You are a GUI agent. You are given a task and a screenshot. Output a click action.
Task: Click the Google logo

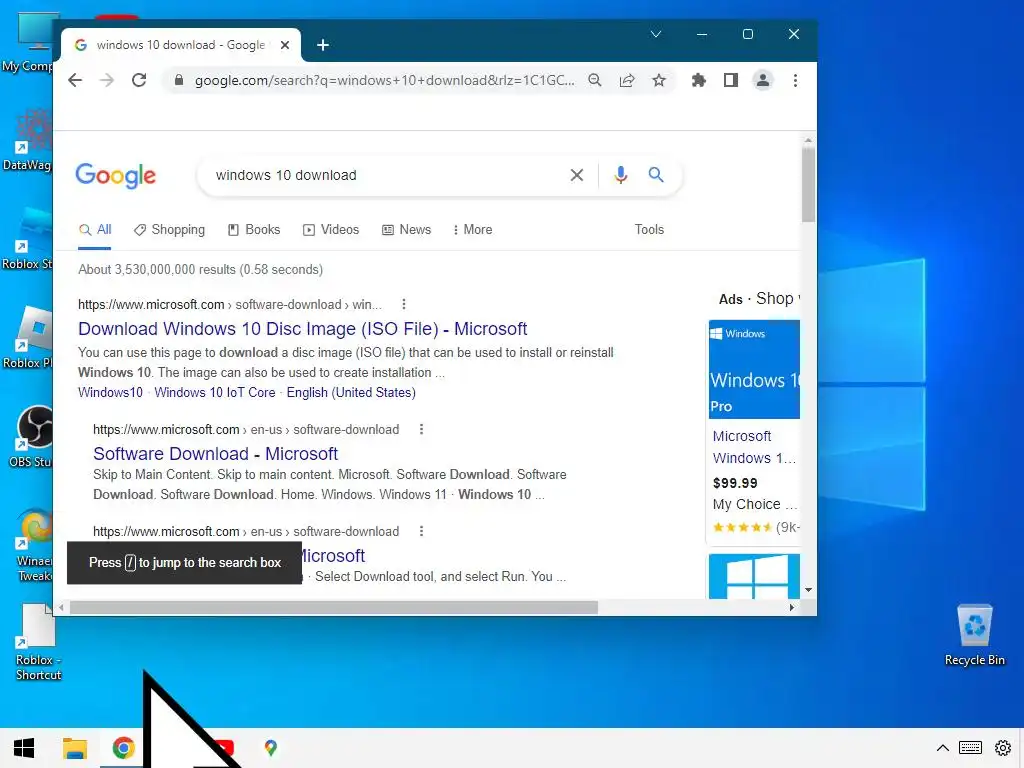[116, 175]
